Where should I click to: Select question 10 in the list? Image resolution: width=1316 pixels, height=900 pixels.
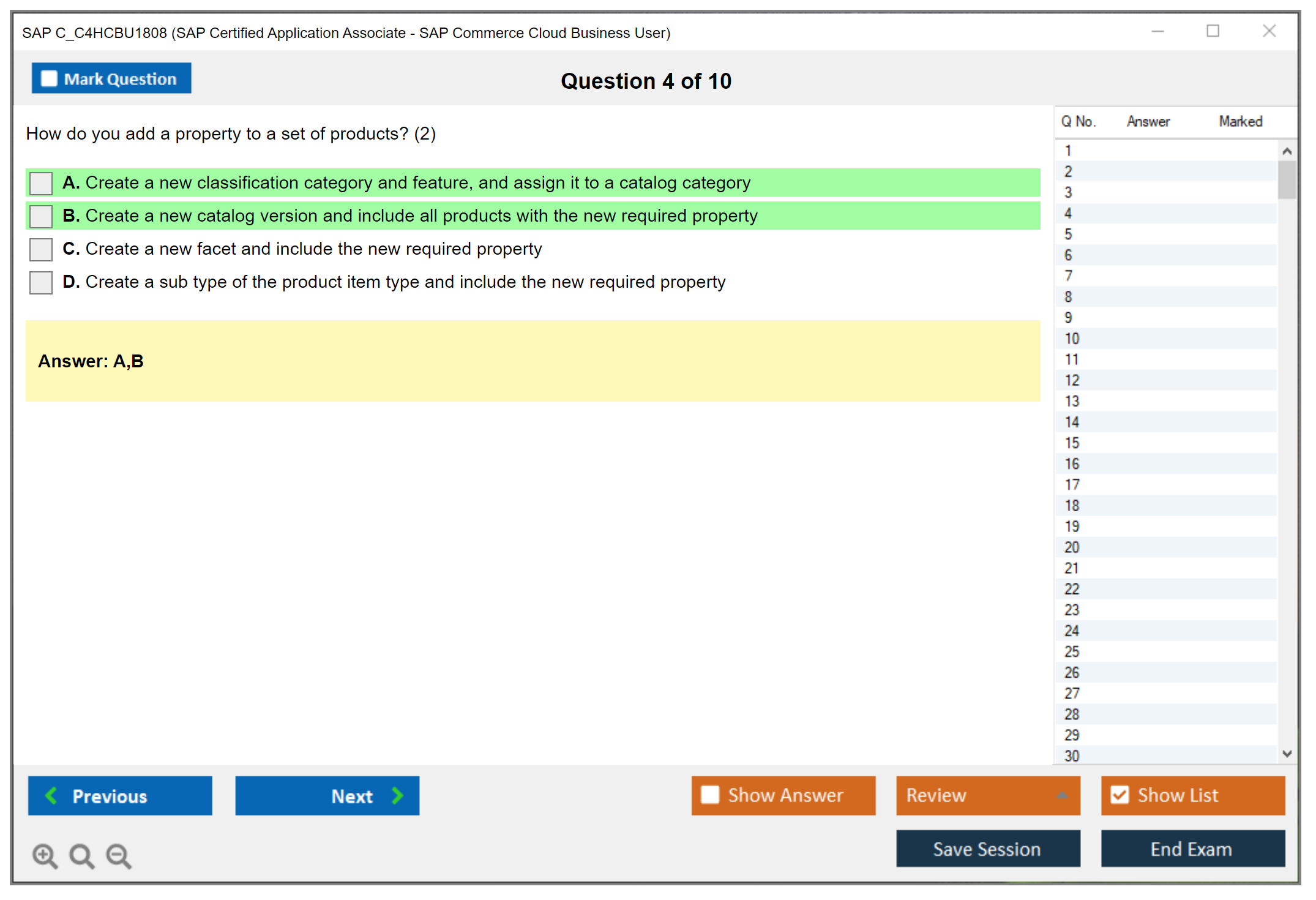[1072, 339]
